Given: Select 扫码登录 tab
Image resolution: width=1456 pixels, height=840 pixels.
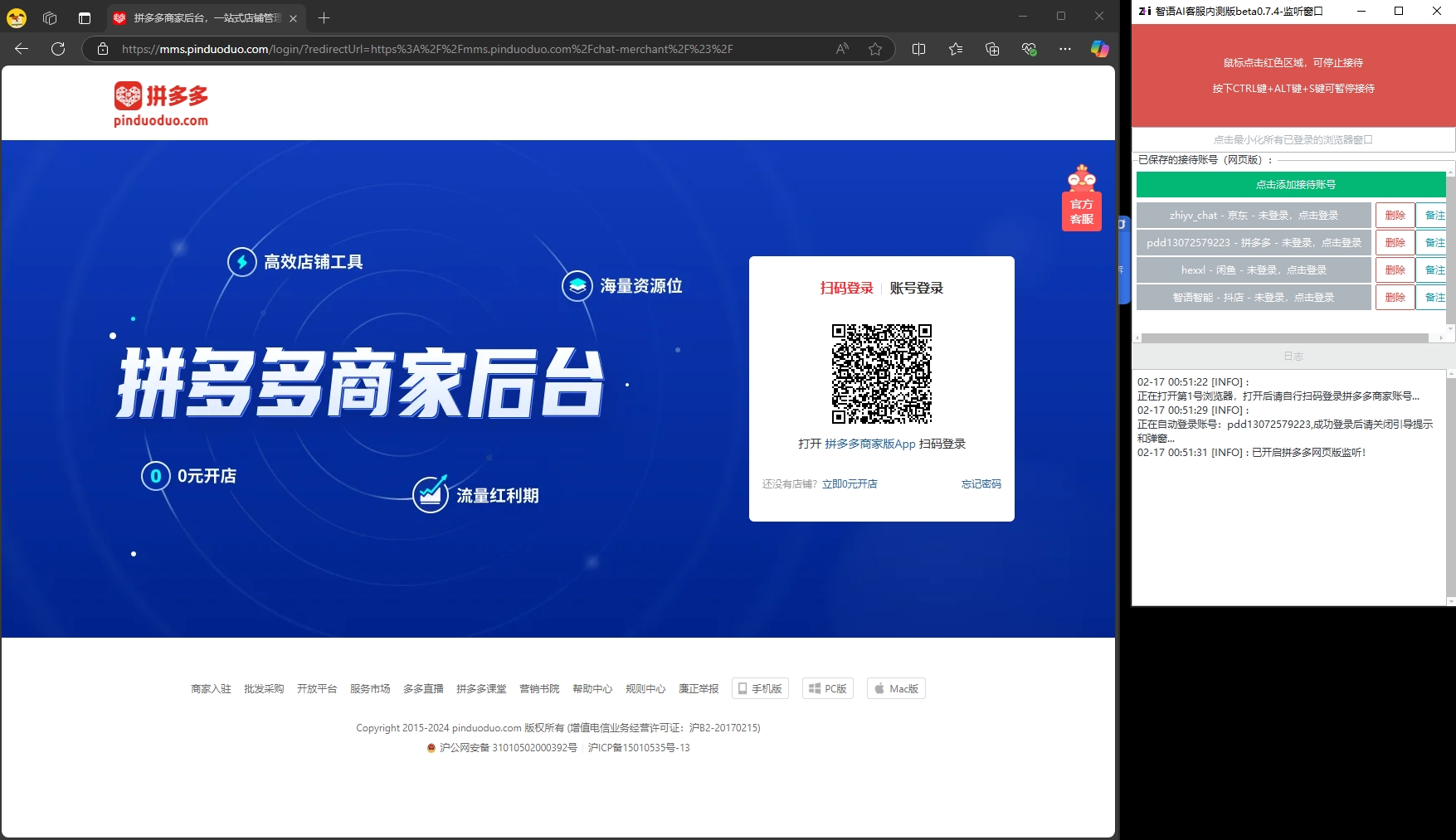Looking at the screenshot, I should [x=846, y=288].
